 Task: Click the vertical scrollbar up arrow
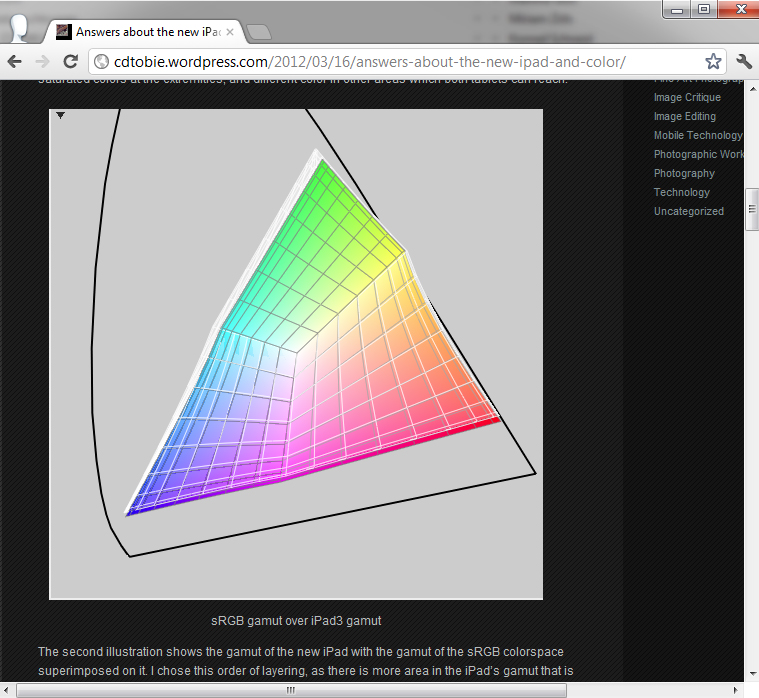pos(753,89)
